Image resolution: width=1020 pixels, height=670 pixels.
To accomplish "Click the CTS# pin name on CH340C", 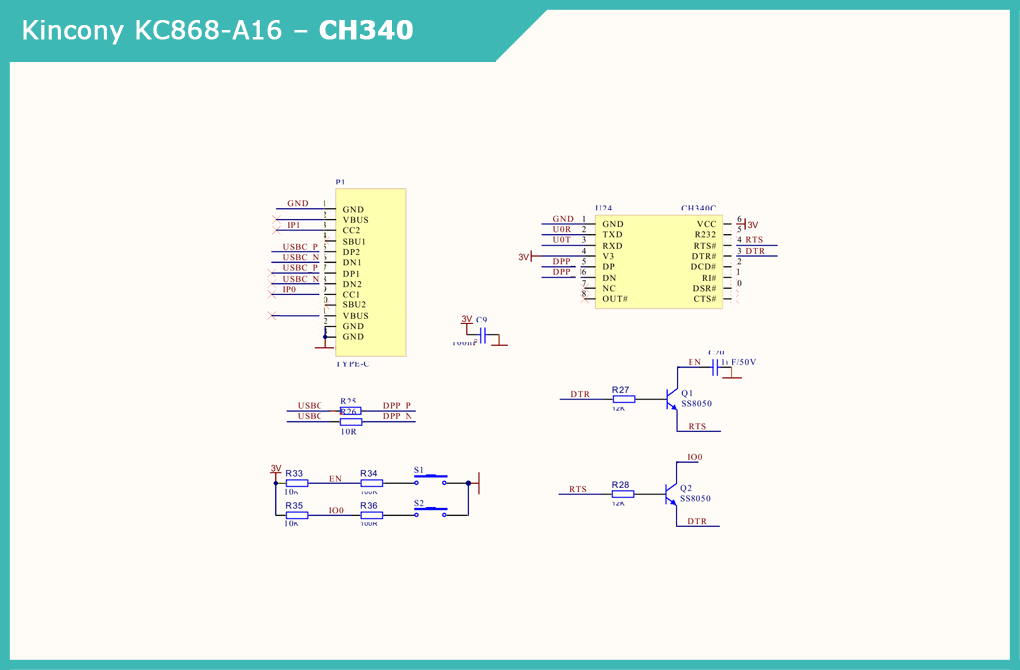I will pos(705,299).
